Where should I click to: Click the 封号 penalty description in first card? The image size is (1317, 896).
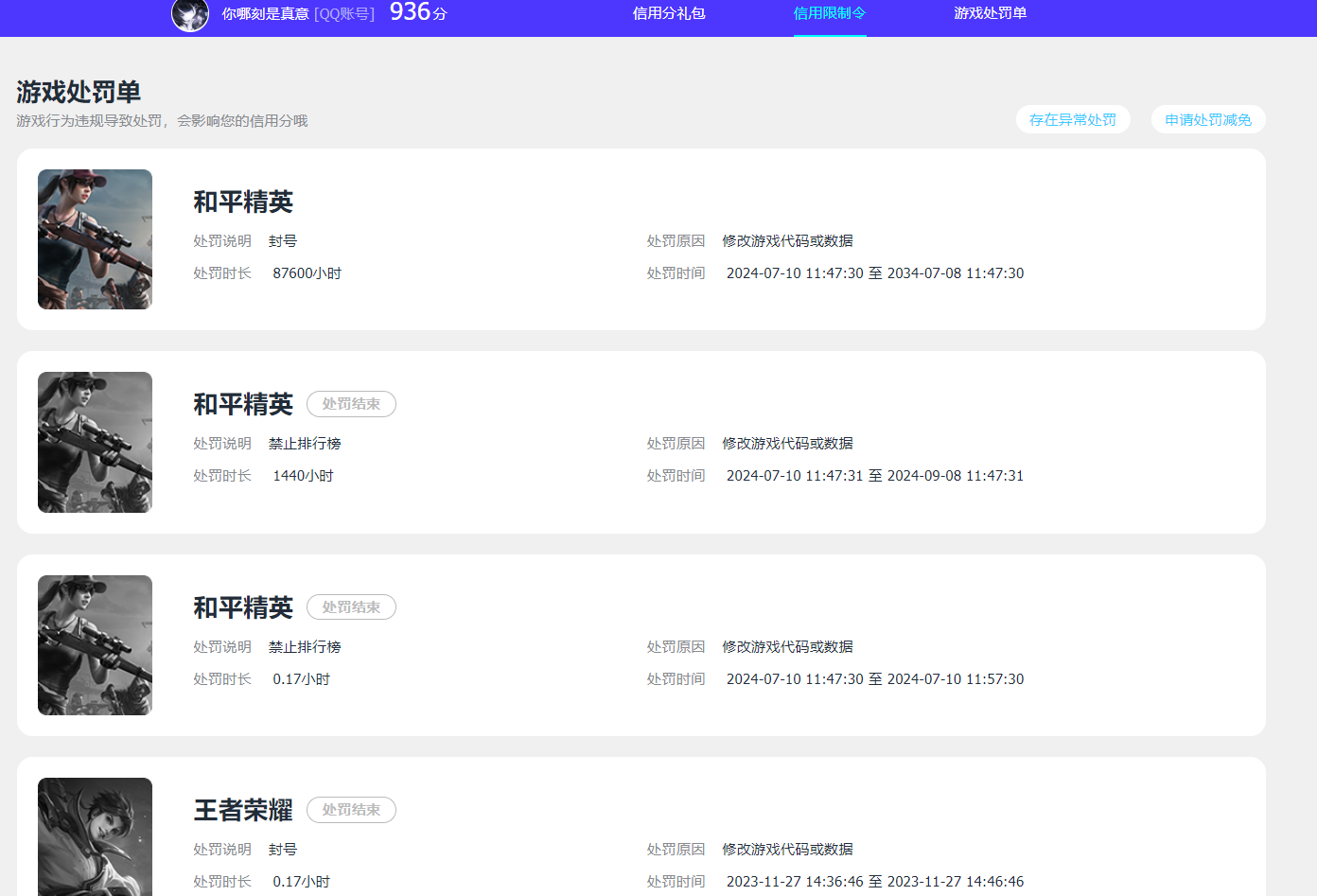click(282, 240)
